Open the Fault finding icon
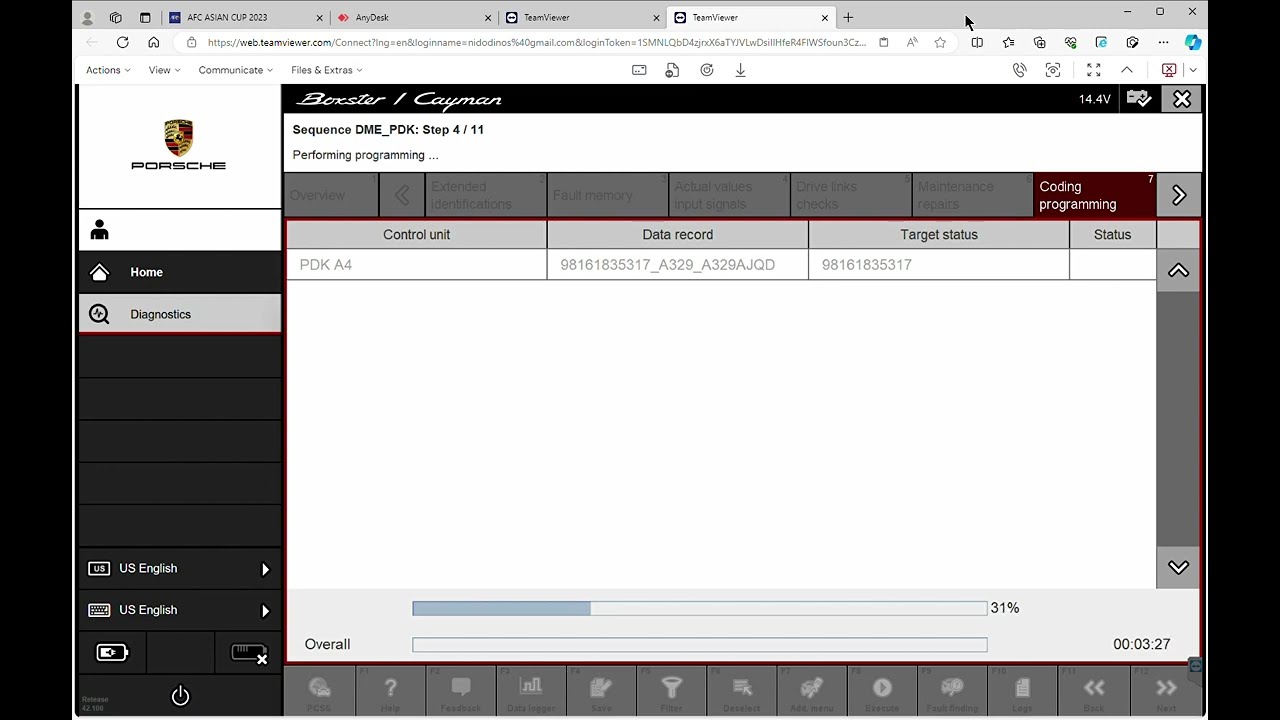This screenshot has width=1280, height=720. click(952, 688)
